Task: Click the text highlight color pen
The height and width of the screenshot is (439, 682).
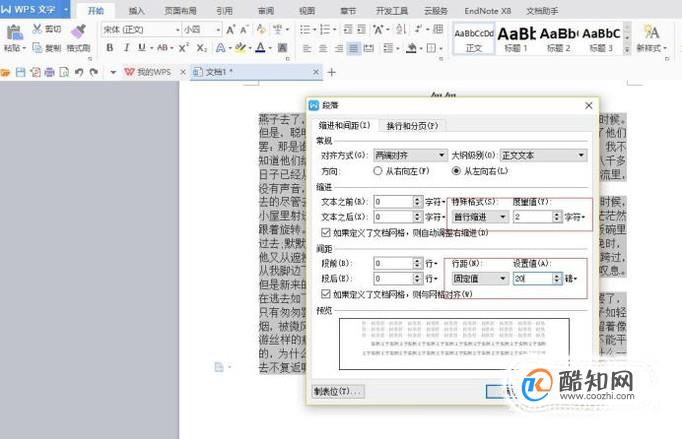Action: click(x=240, y=47)
